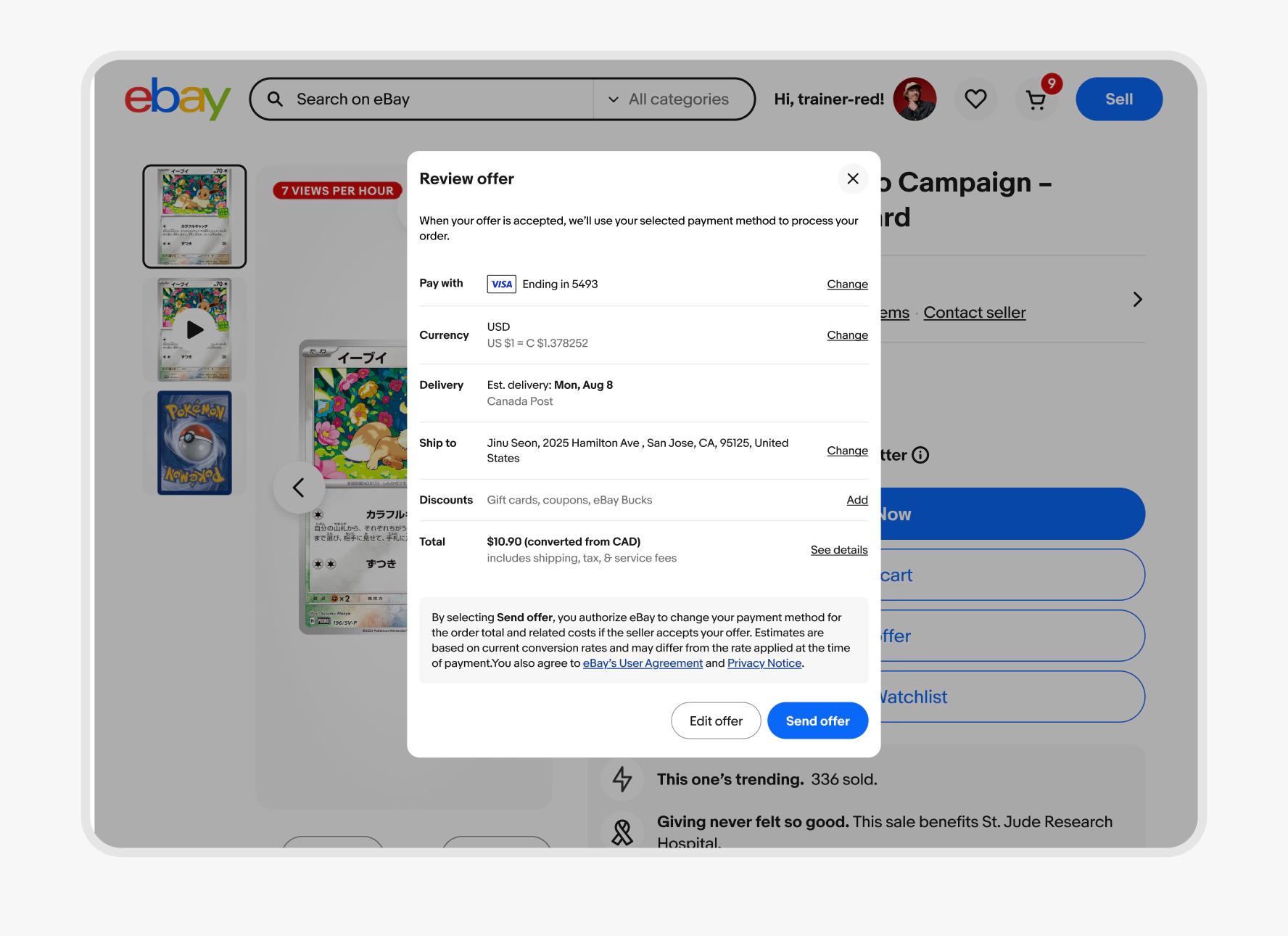1288x936 pixels.
Task: Open the watchlist heart icon
Action: pyautogui.click(x=975, y=99)
